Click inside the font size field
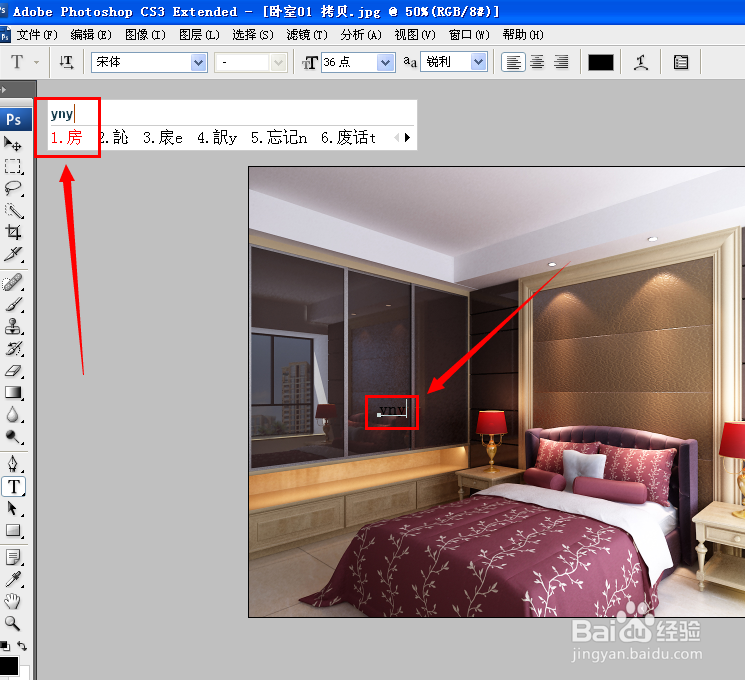 [x=349, y=62]
